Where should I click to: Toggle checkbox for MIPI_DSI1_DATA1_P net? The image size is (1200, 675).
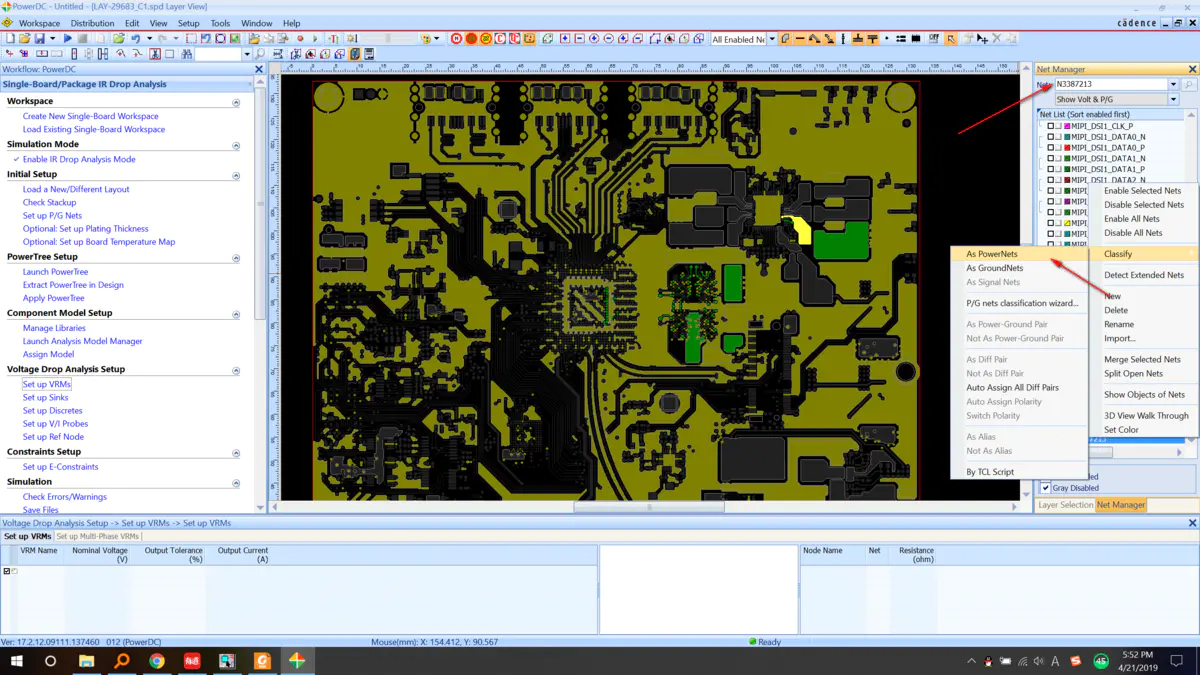point(1051,169)
